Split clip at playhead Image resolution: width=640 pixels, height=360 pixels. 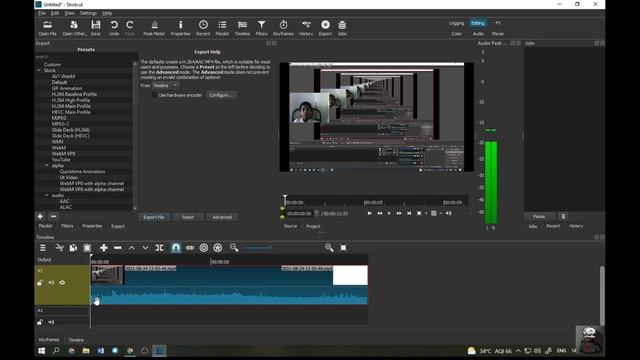[x=160, y=248]
